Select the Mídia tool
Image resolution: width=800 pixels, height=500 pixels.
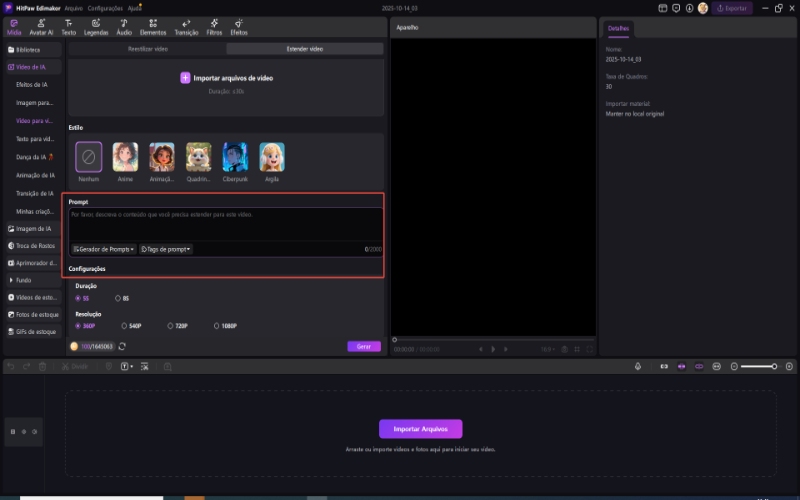click(x=14, y=27)
